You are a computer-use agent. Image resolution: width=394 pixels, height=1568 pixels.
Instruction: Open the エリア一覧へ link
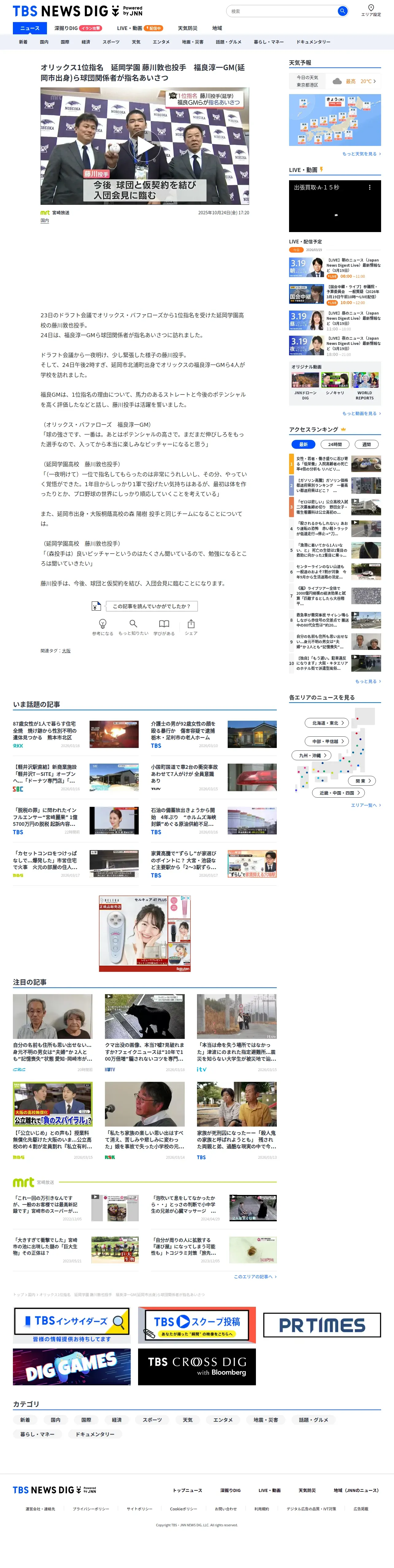(x=365, y=805)
